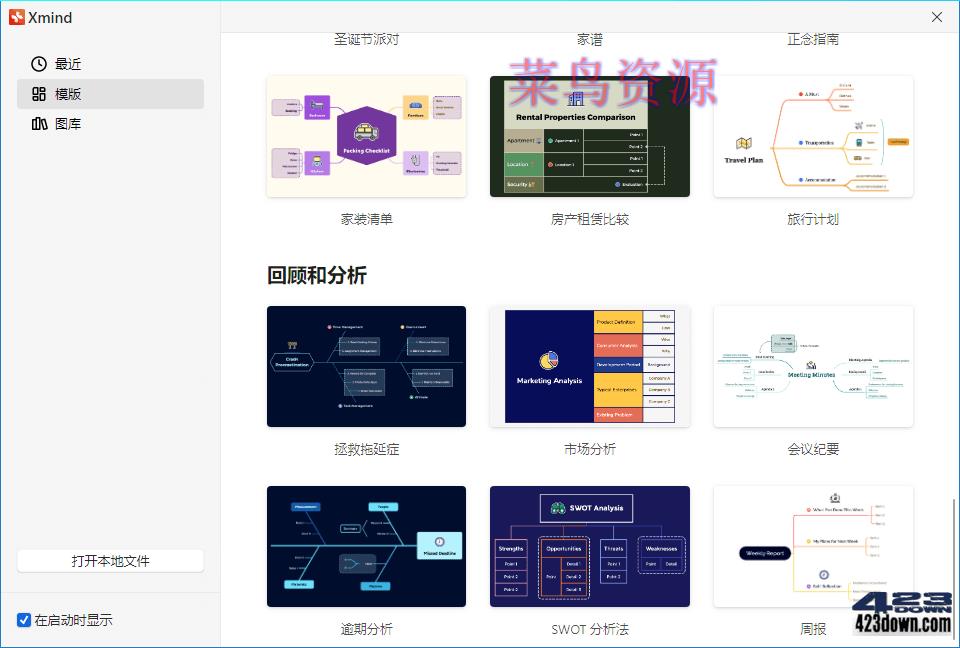This screenshot has width=960, height=648.
Task: Select the 旅行计划 travel plan template
Action: [812, 136]
